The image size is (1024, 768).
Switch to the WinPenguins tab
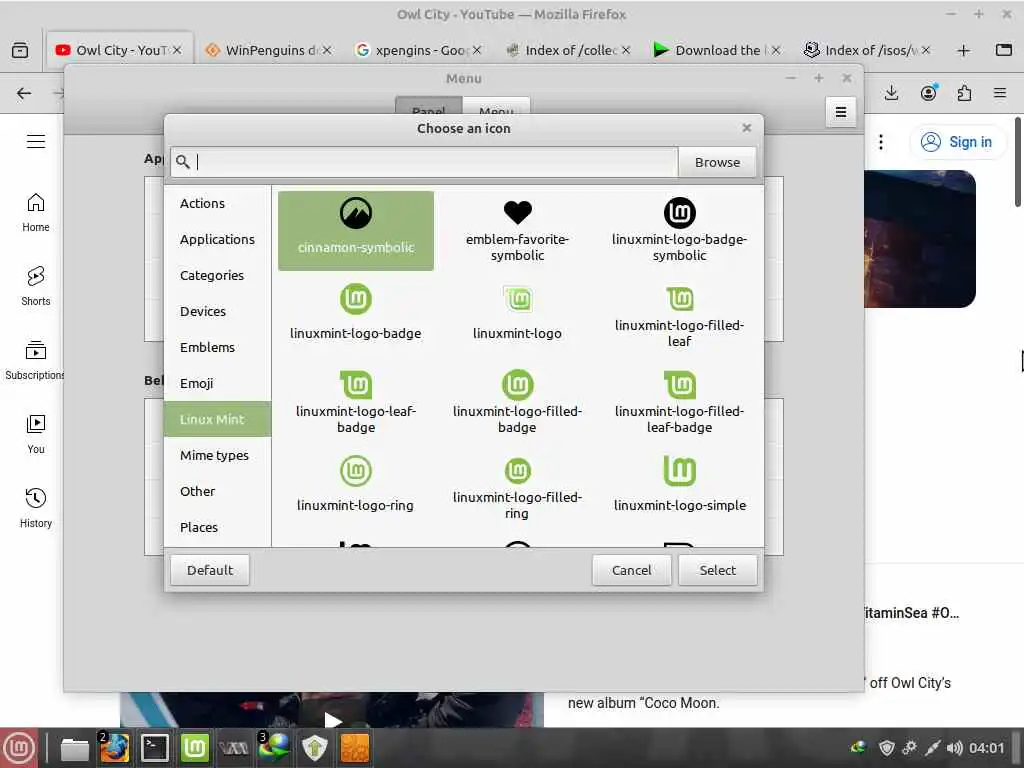coord(268,50)
